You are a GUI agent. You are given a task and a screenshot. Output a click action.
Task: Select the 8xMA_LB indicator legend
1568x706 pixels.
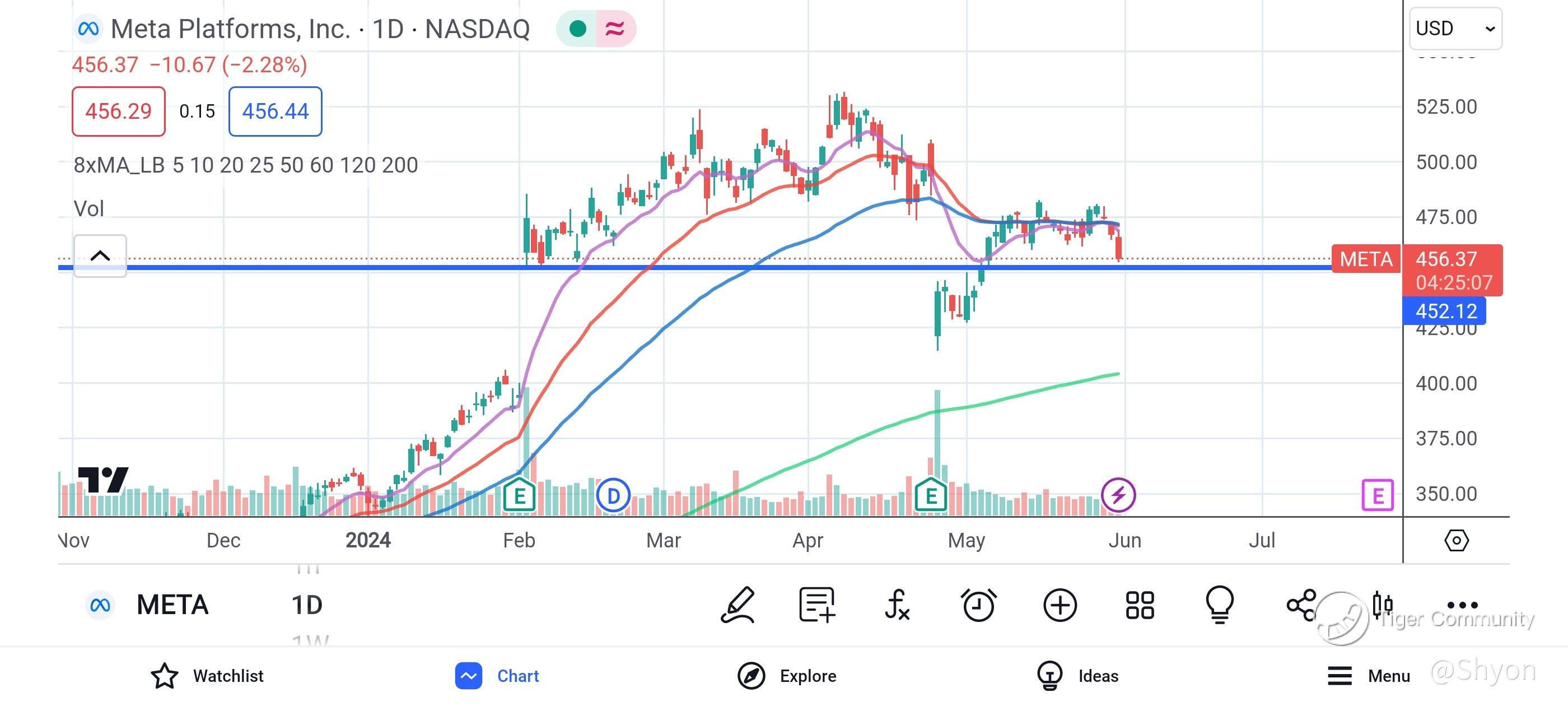pyautogui.click(x=246, y=165)
